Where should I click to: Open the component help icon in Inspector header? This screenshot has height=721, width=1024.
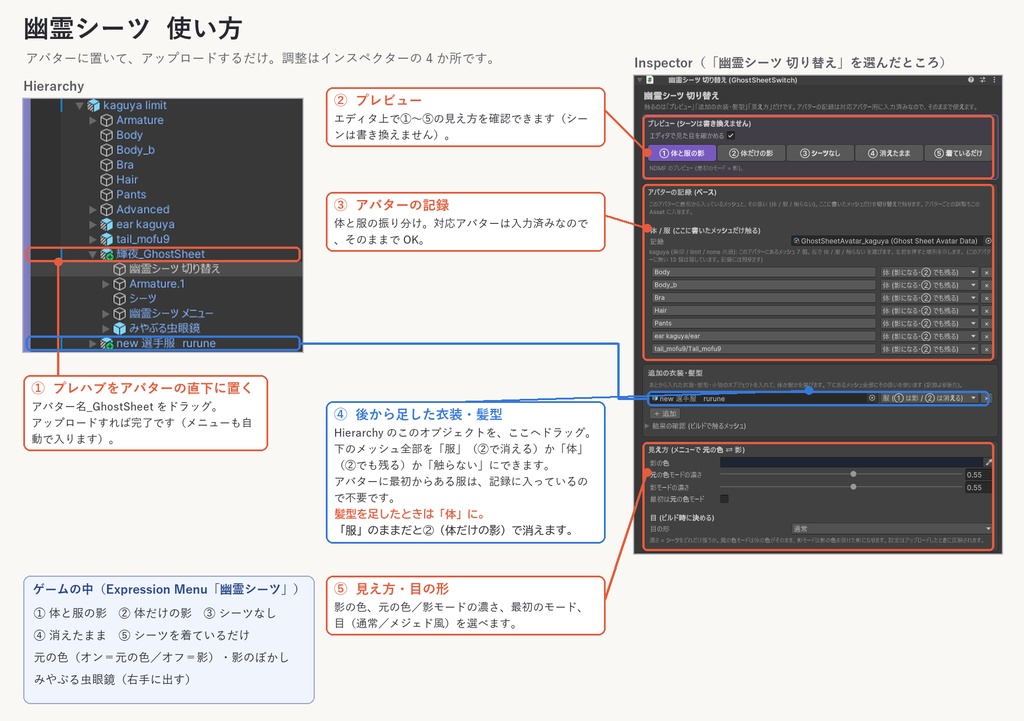(x=971, y=80)
